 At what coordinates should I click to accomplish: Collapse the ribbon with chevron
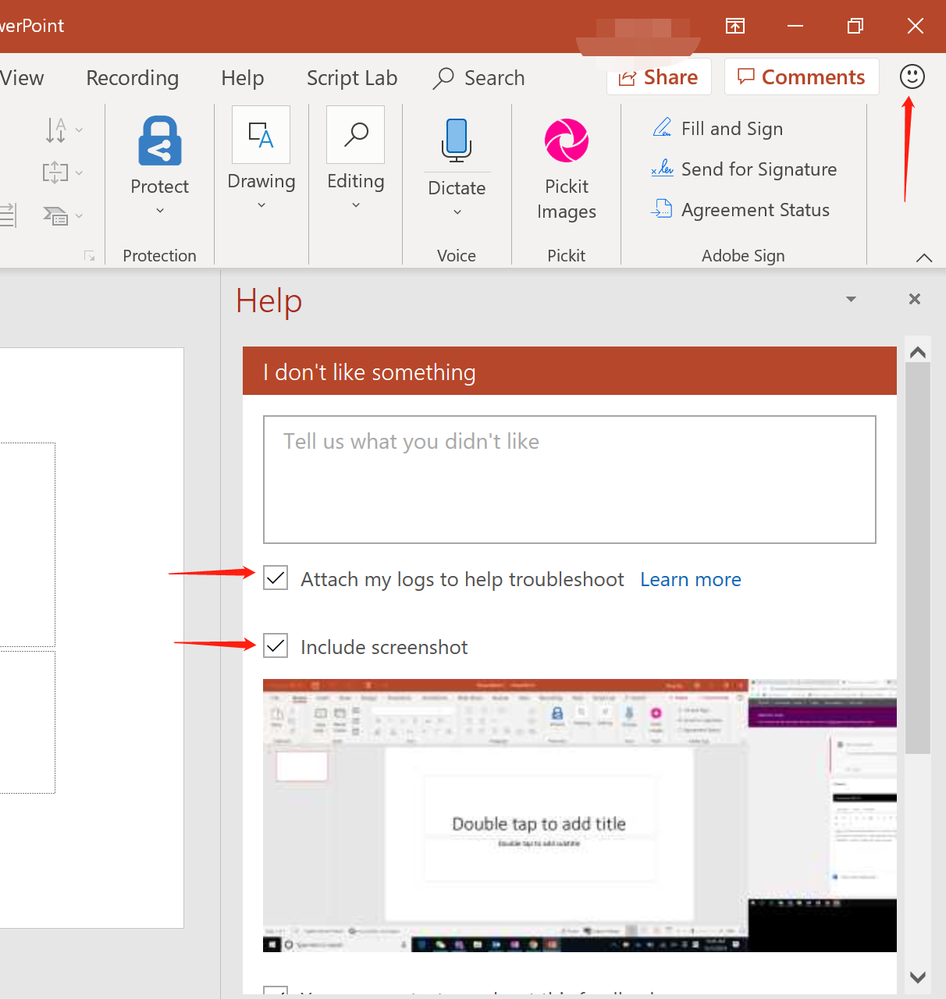[924, 257]
